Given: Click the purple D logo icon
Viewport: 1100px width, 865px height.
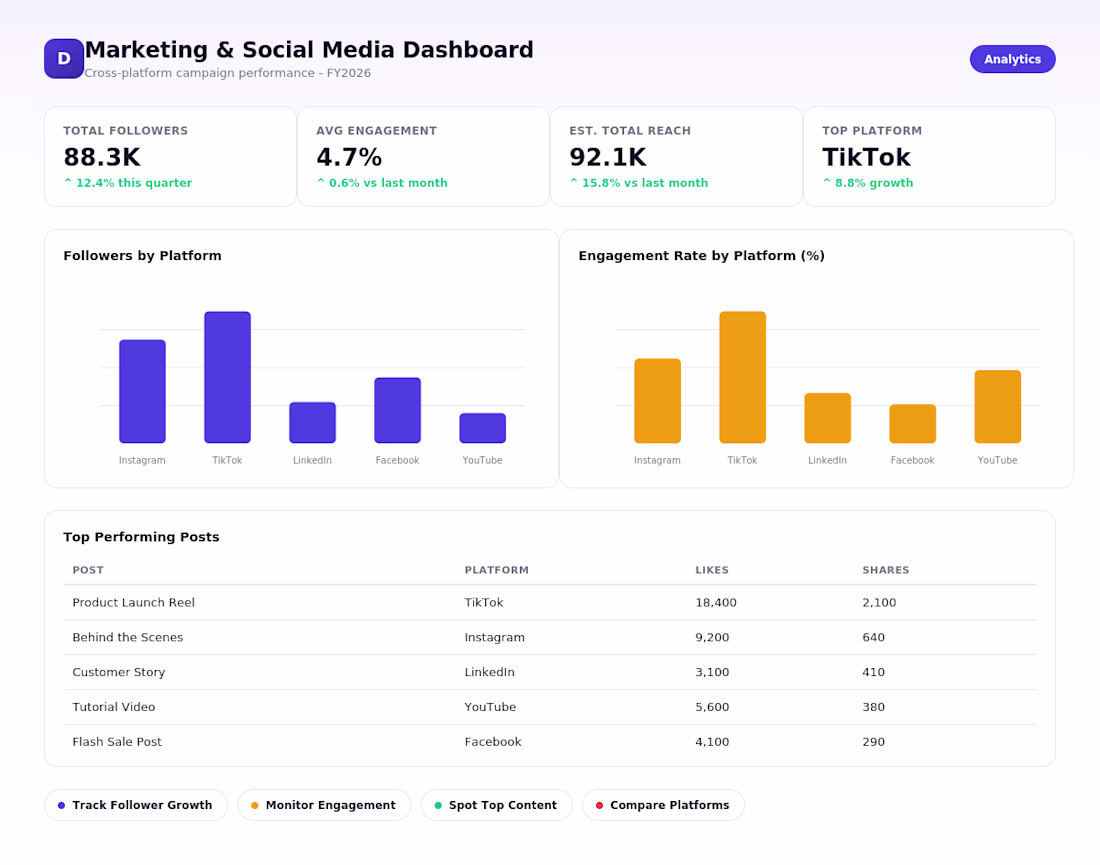Looking at the screenshot, I should [x=64, y=58].
